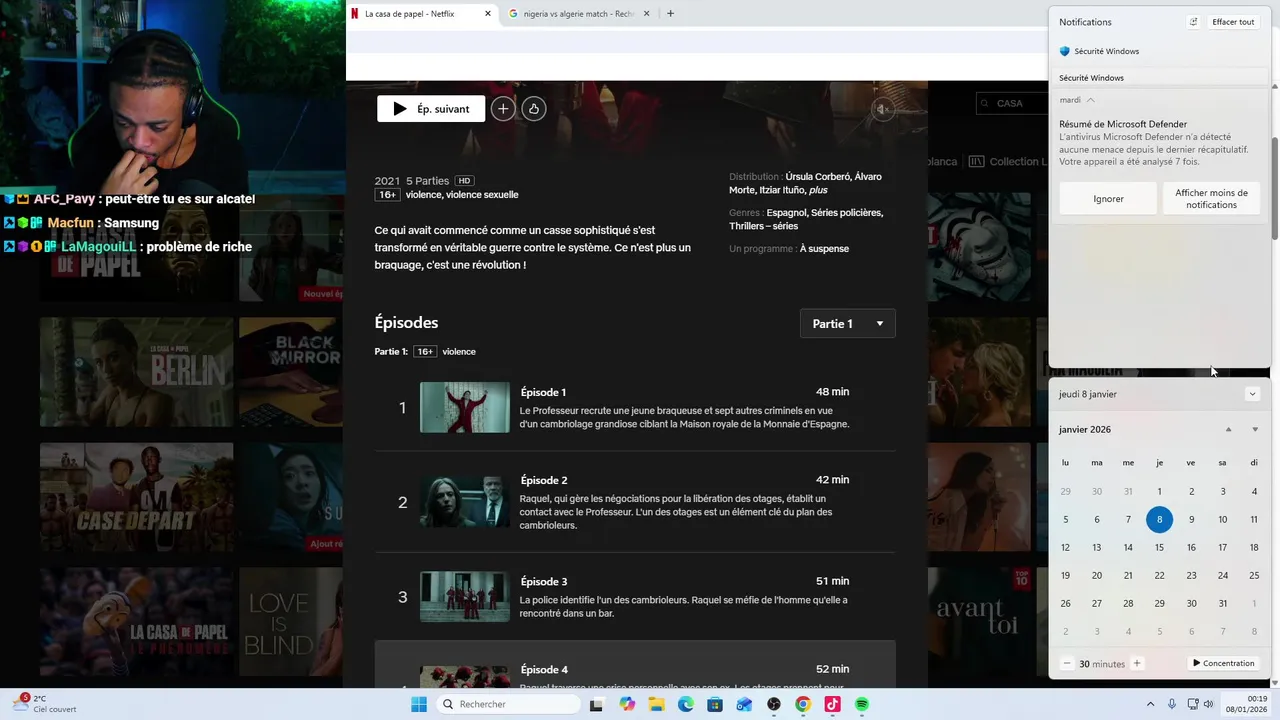Rate the series with the thumbs-up icon
The width and height of the screenshot is (1280, 720).
(534, 109)
